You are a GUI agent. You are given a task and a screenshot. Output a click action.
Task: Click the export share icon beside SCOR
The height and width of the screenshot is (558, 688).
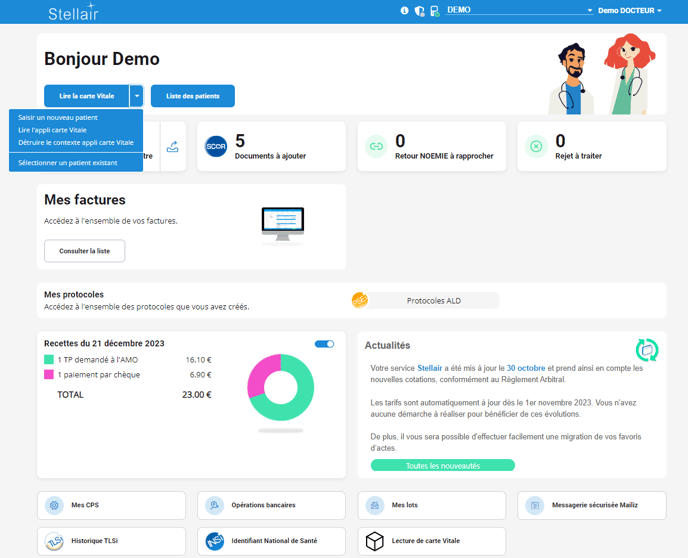point(172,147)
